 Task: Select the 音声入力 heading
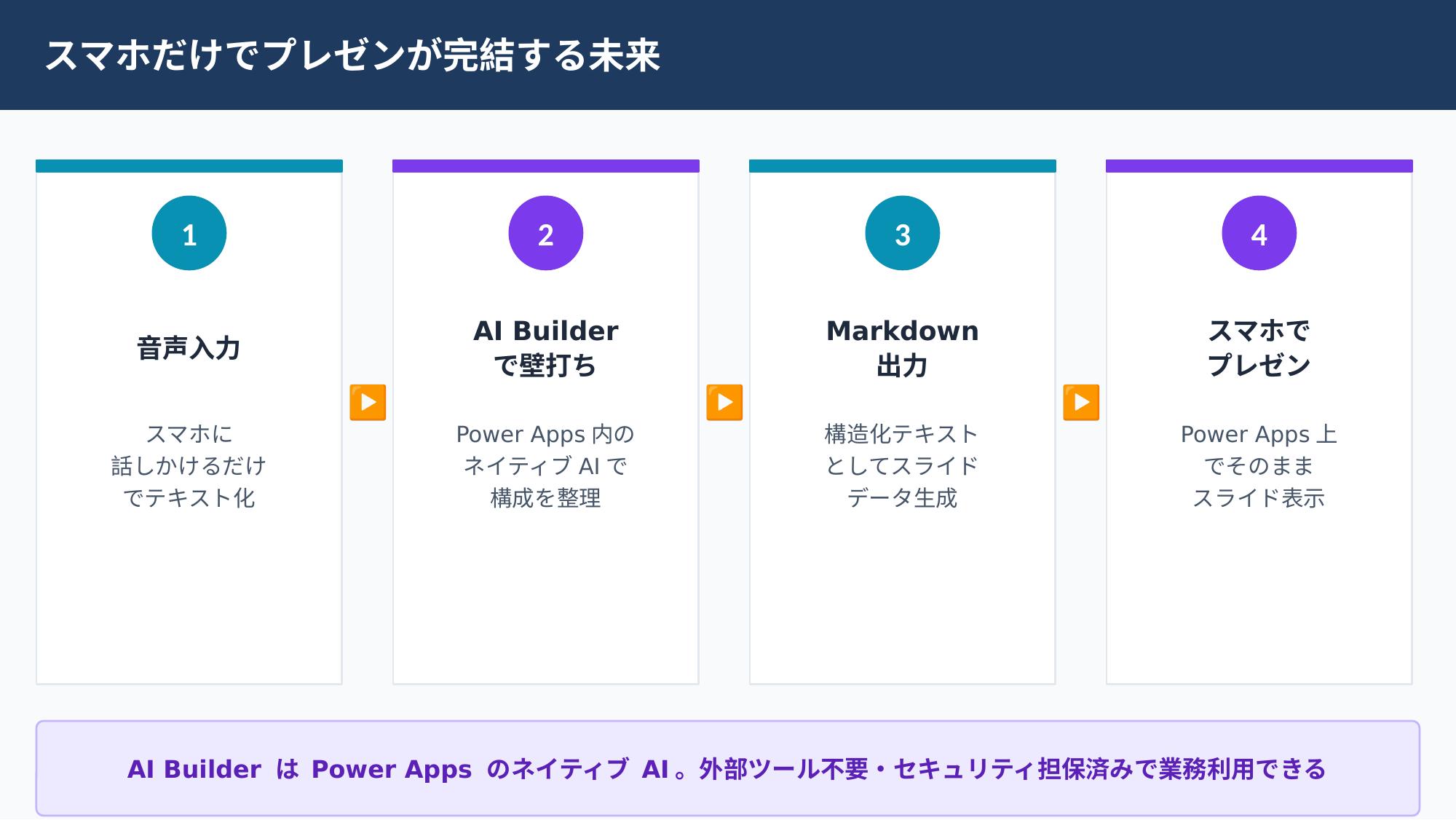point(189,348)
